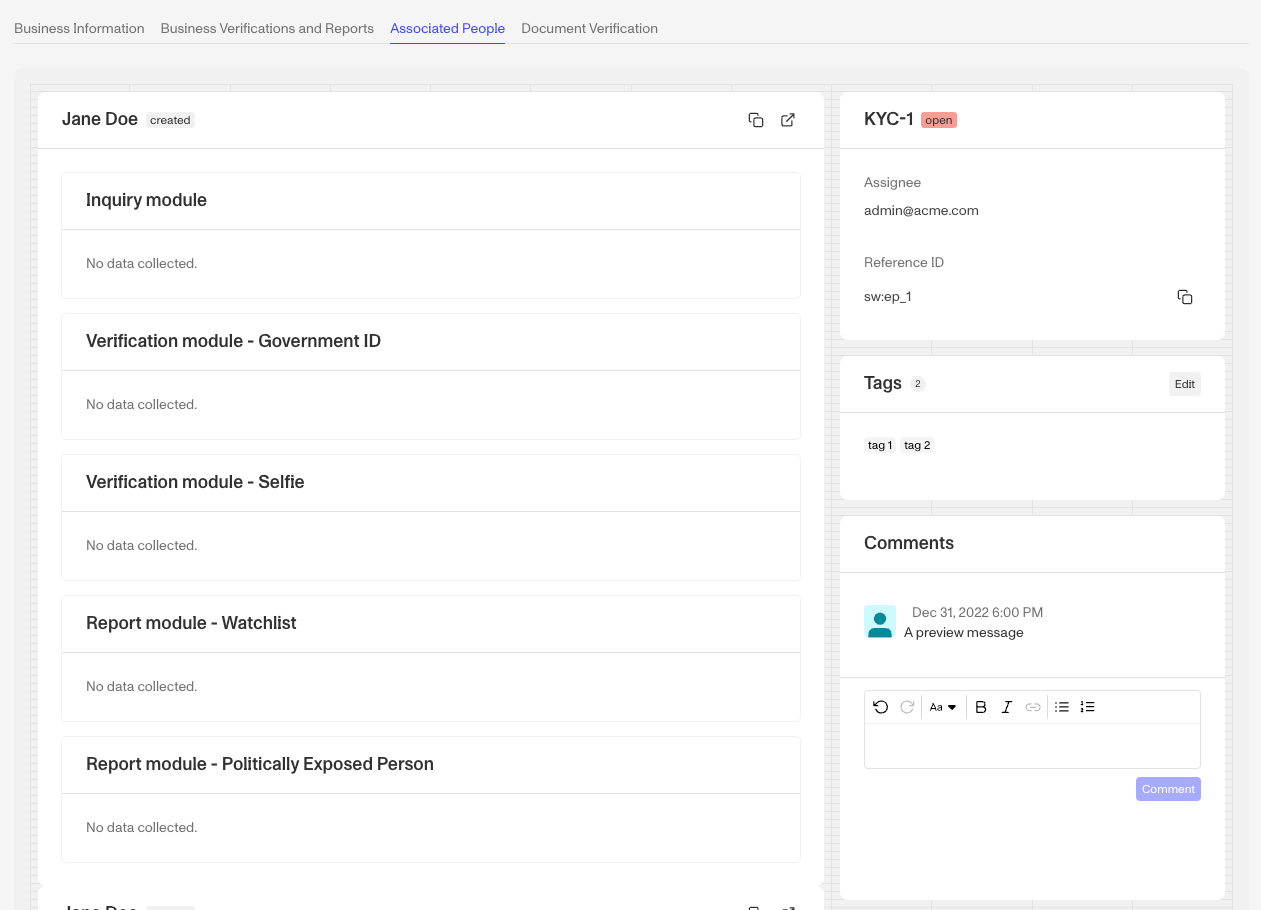This screenshot has width=1261, height=910.
Task: Click Verification module - Selfie heading
Action: point(195,482)
